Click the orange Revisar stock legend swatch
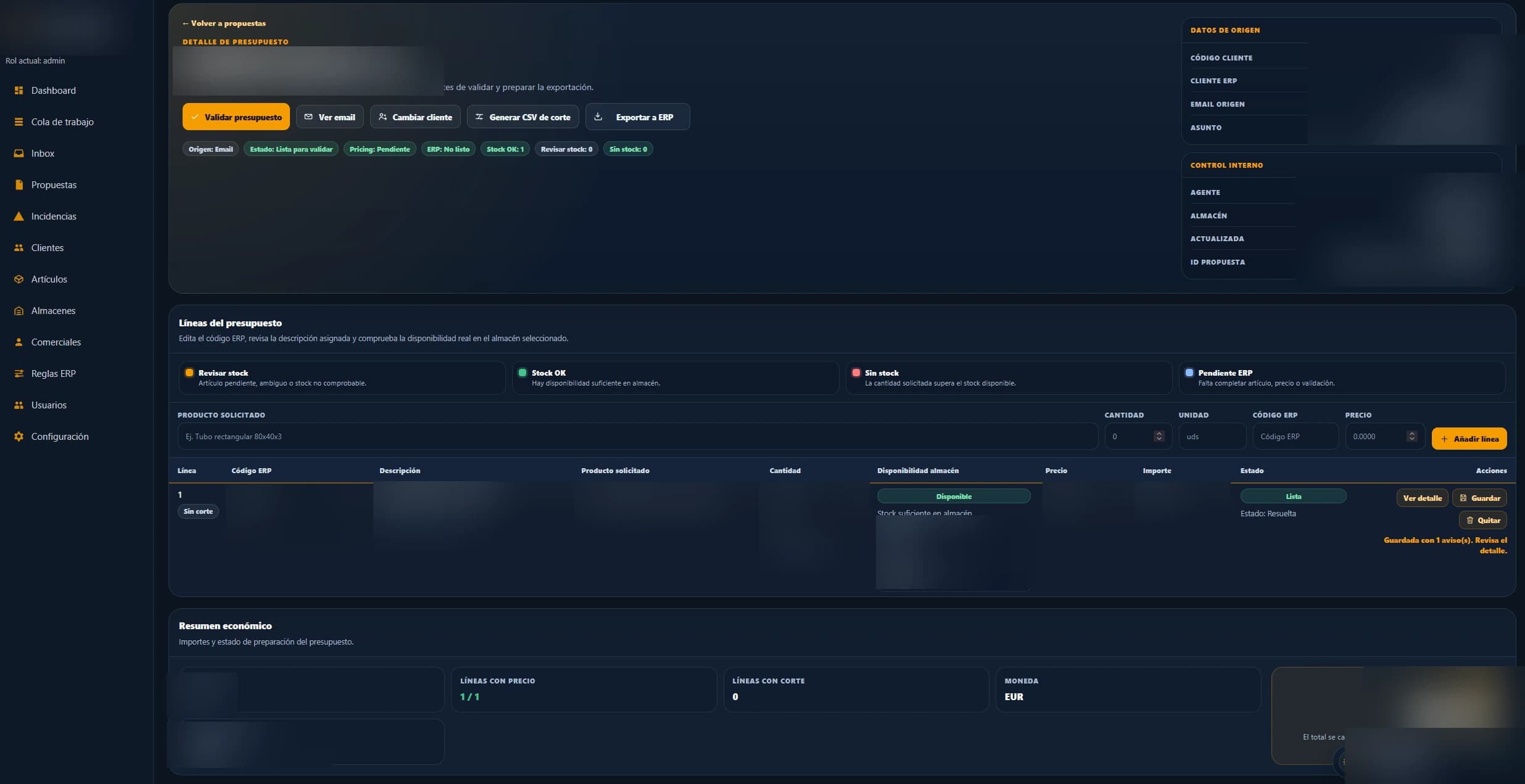This screenshot has width=1525, height=784. click(x=189, y=373)
